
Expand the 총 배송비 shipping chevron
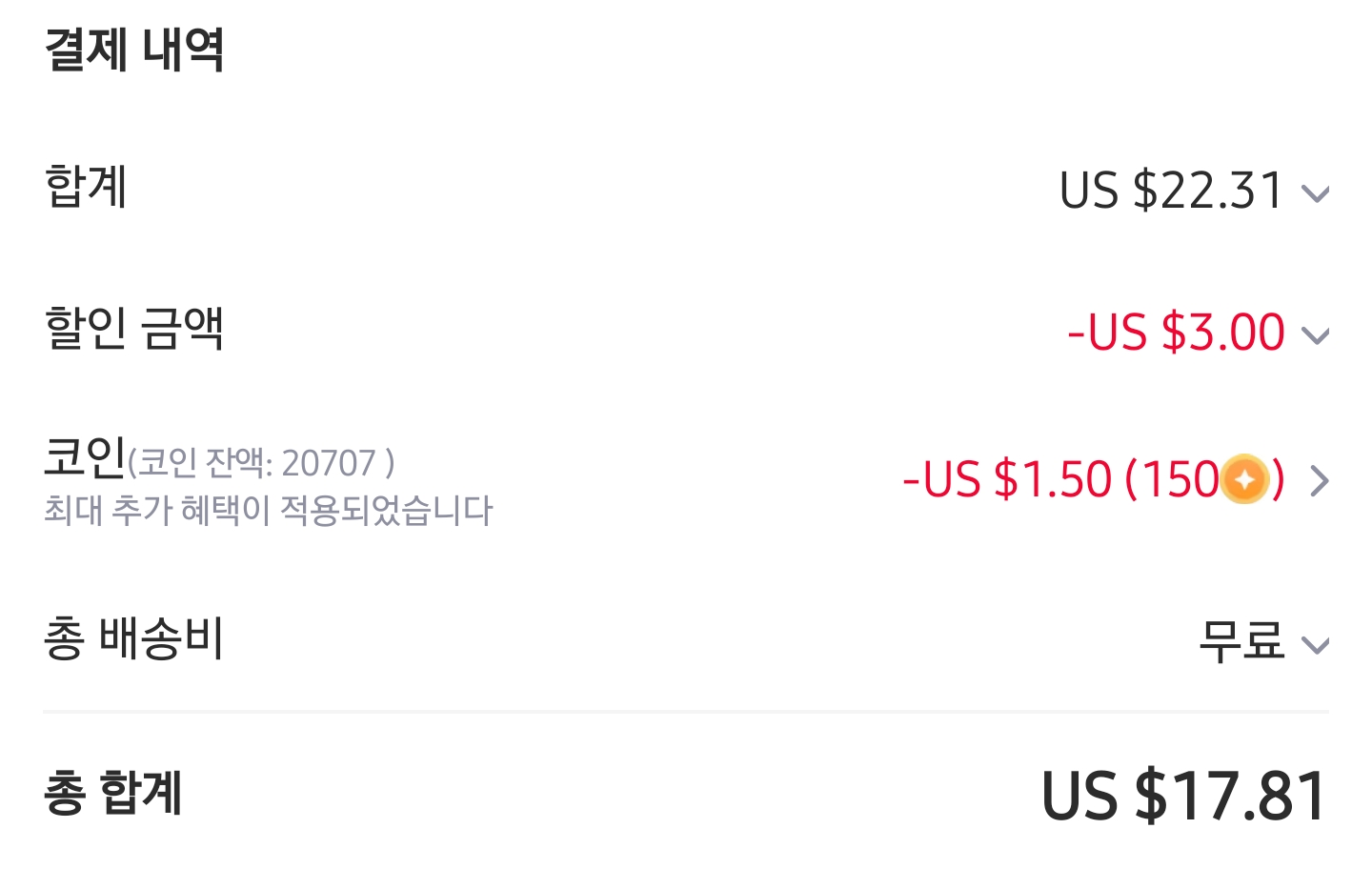[1315, 646]
